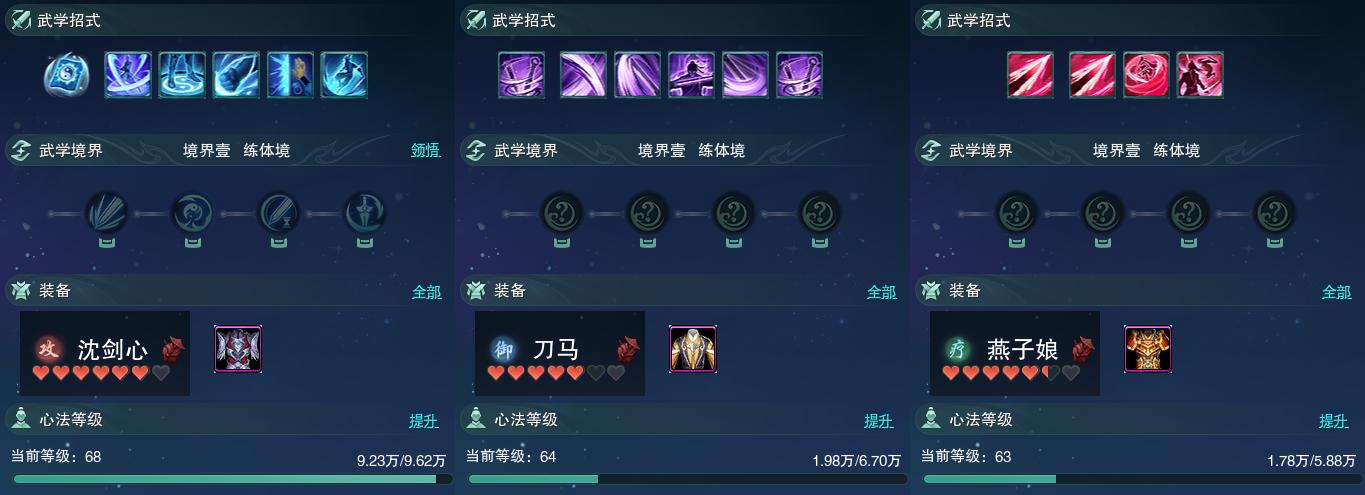
Task: Select the 沈剑心 character card
Action: [105, 353]
